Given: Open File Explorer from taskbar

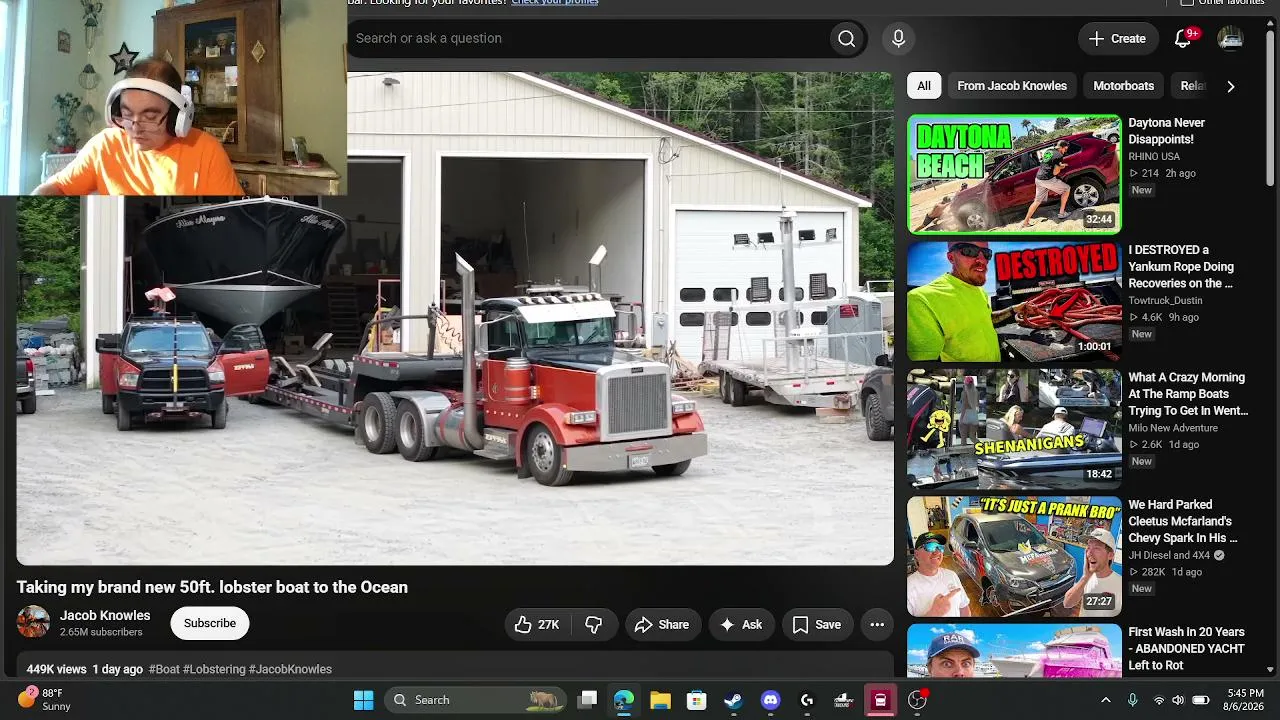Looking at the screenshot, I should (660, 700).
